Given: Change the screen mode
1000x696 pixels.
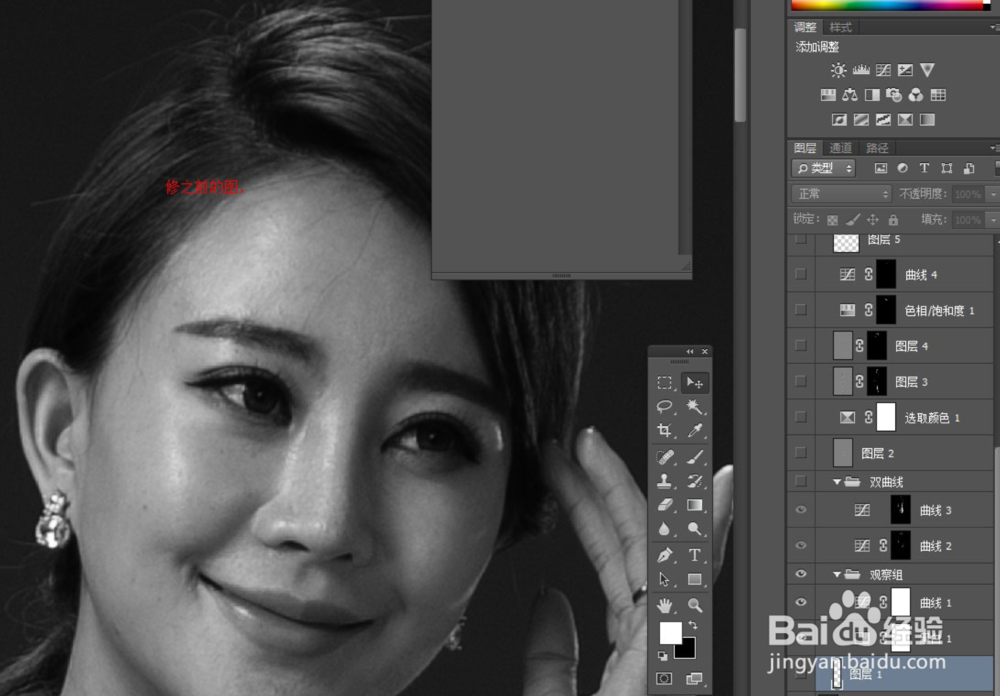Looking at the screenshot, I should pos(694,679).
